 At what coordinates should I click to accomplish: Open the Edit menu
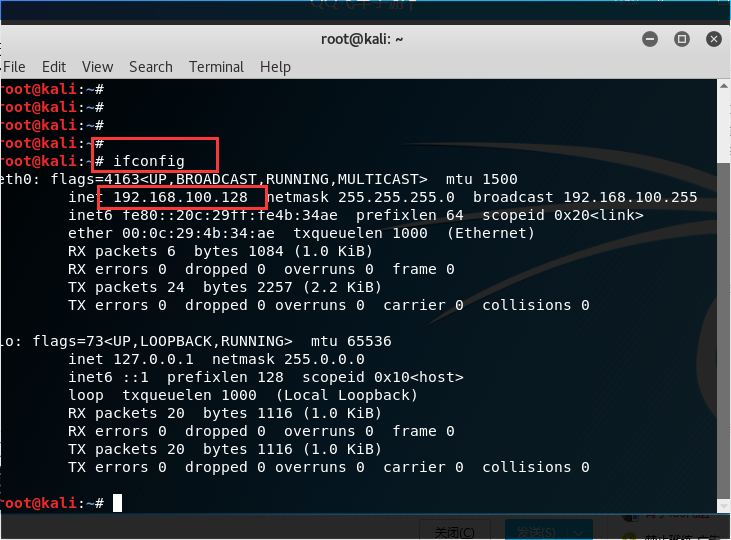tap(54, 67)
